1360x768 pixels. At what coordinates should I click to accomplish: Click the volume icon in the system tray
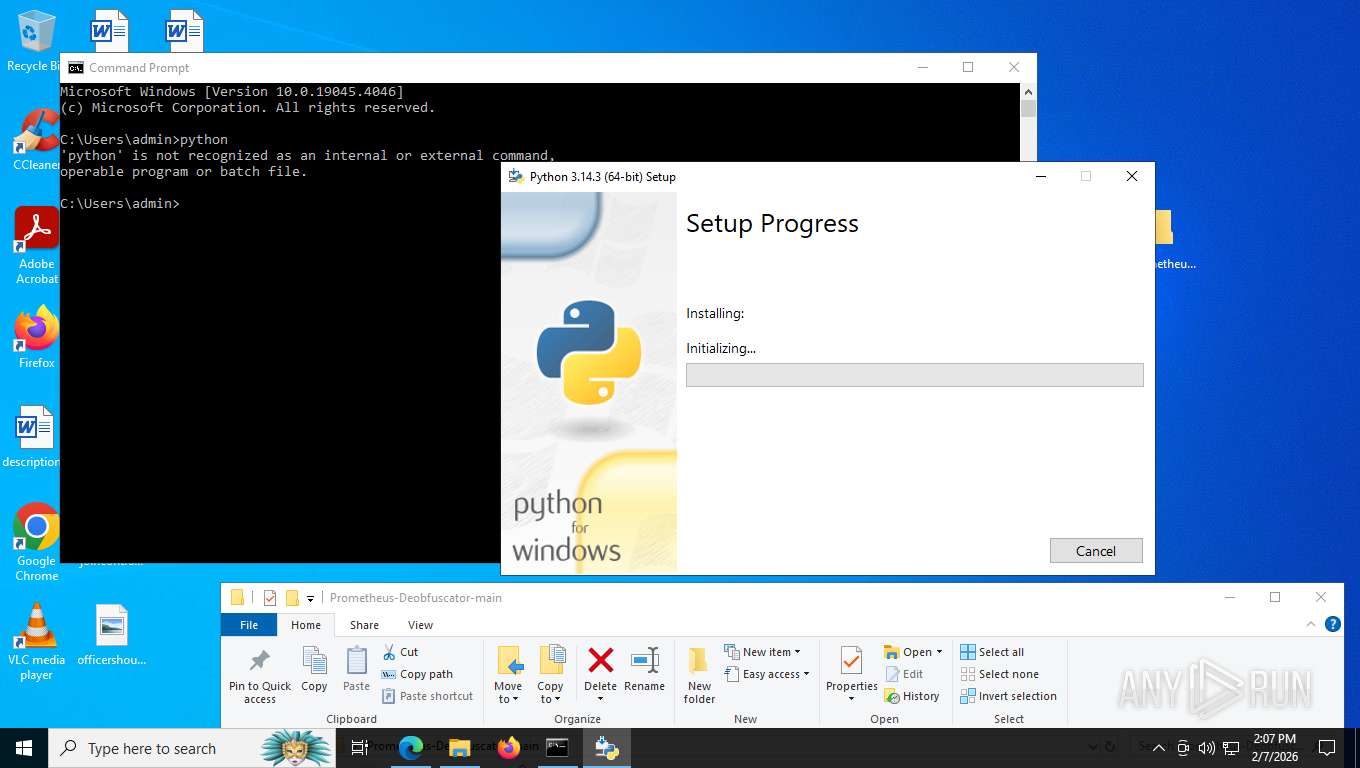point(1206,748)
